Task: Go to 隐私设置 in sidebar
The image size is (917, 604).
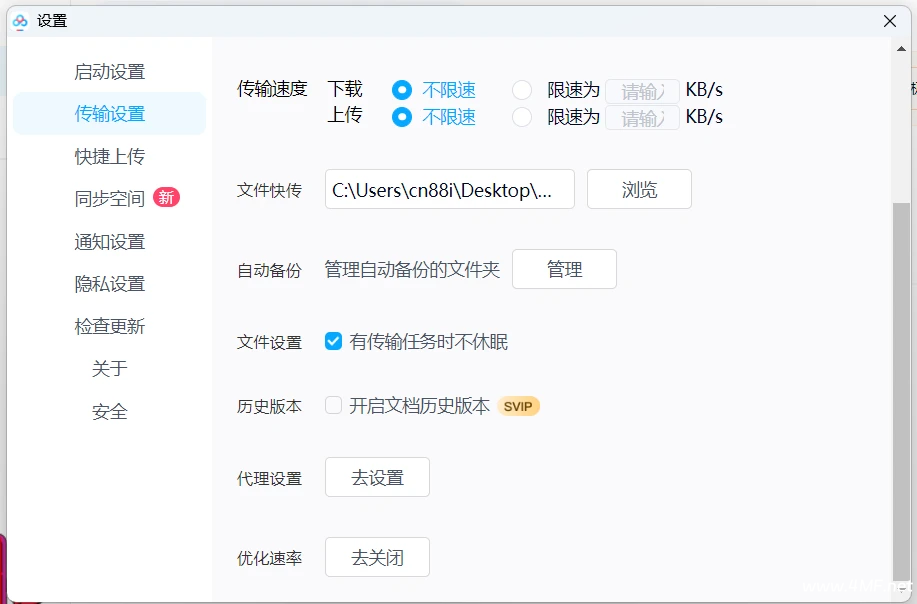Action: pyautogui.click(x=110, y=284)
